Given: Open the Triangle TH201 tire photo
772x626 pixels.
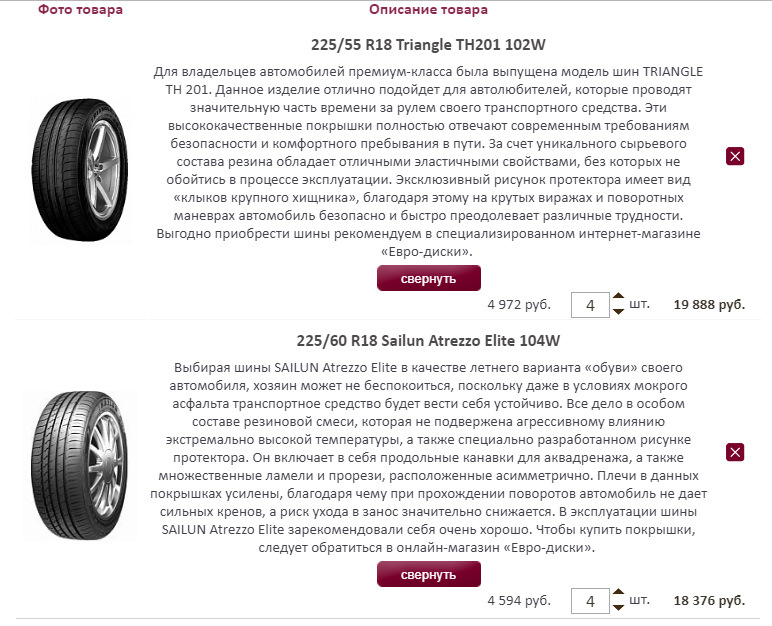Looking at the screenshot, I should click(x=79, y=170).
